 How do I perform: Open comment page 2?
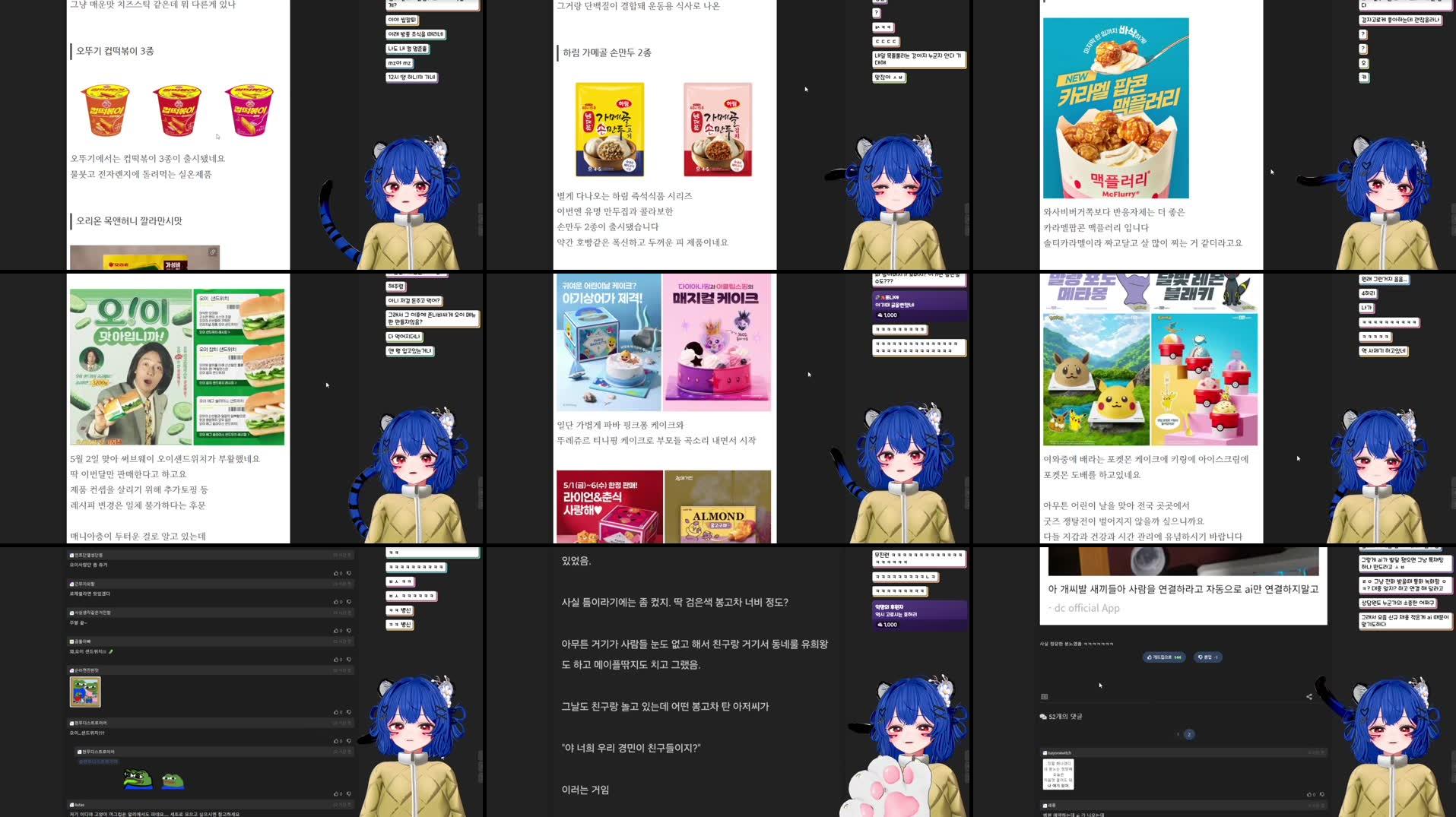pos(1189,734)
